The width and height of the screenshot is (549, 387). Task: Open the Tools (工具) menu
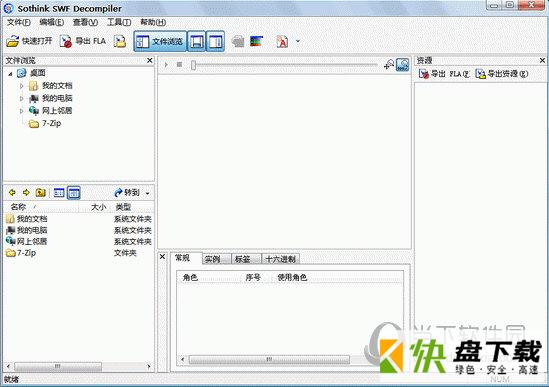tap(119, 22)
